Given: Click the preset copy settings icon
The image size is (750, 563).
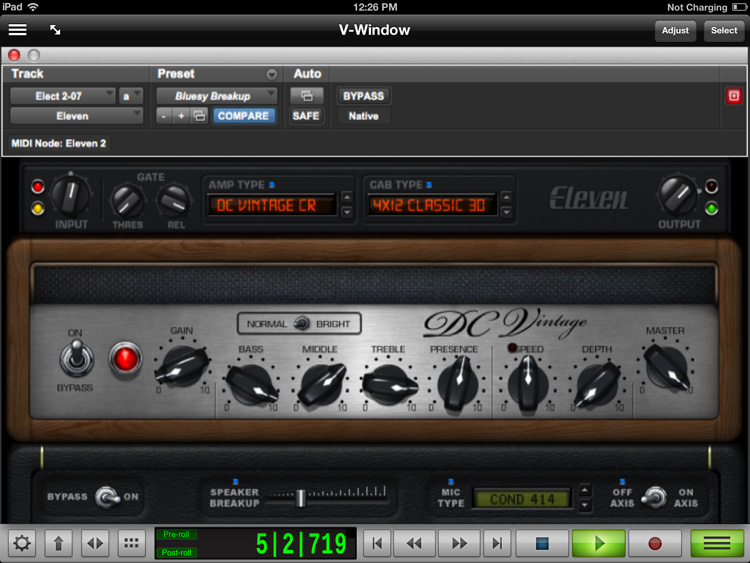Looking at the screenshot, I should coord(199,116).
